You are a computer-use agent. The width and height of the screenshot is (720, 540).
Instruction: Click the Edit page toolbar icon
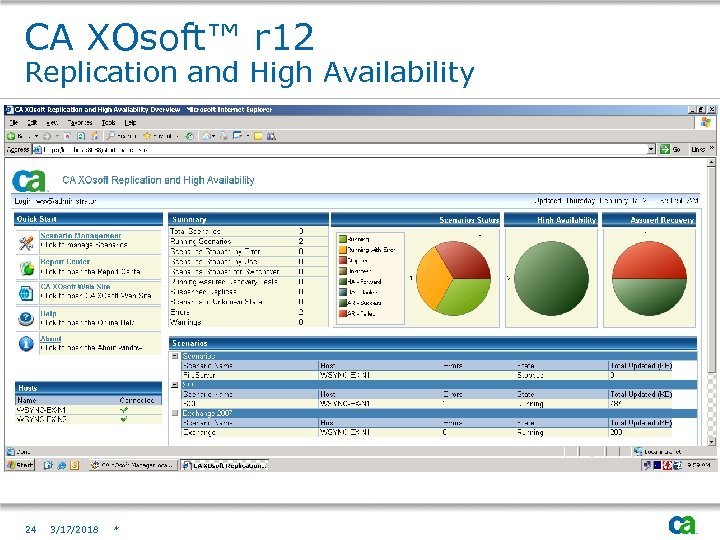click(237, 136)
